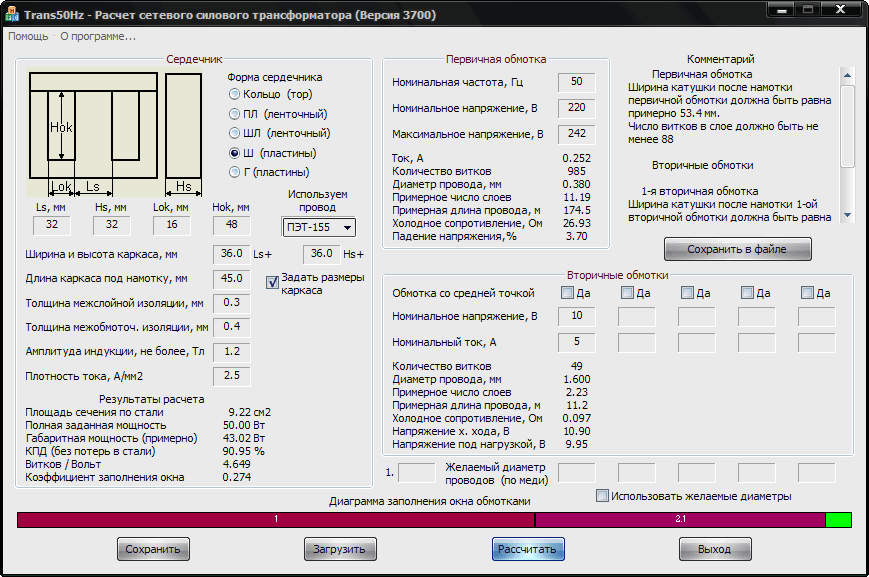This screenshot has width=869, height=577.
Task: Edit frame height Hs+ field 36.0
Action: coord(321,254)
